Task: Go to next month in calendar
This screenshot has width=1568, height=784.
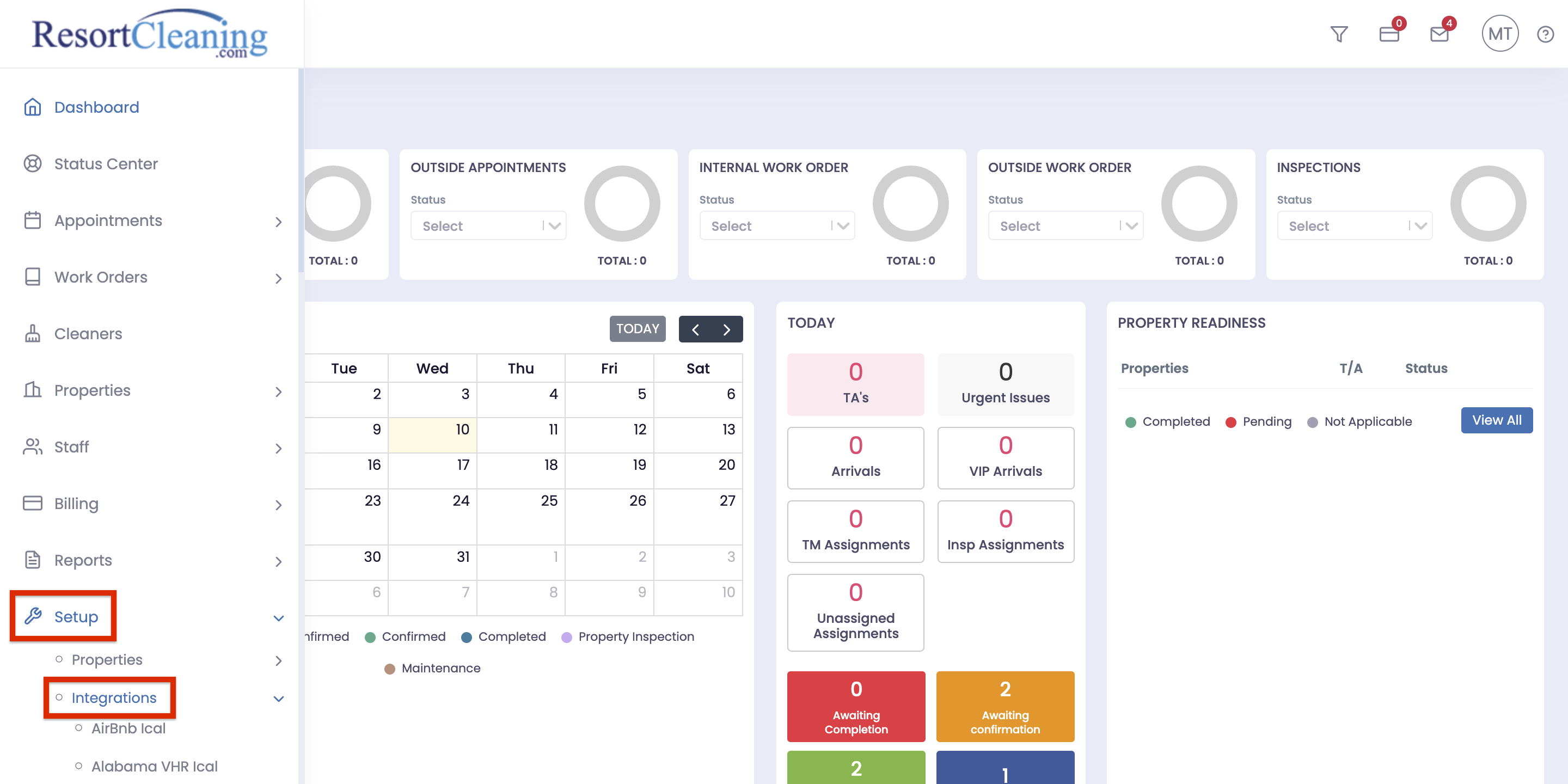Action: 726,329
